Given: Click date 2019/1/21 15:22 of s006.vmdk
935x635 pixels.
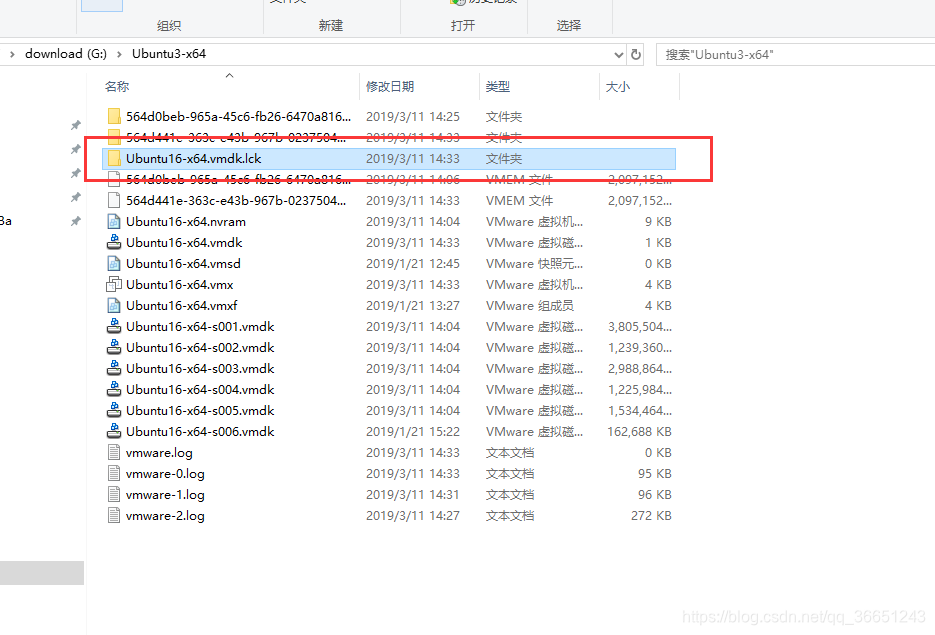Looking at the screenshot, I should tap(413, 431).
